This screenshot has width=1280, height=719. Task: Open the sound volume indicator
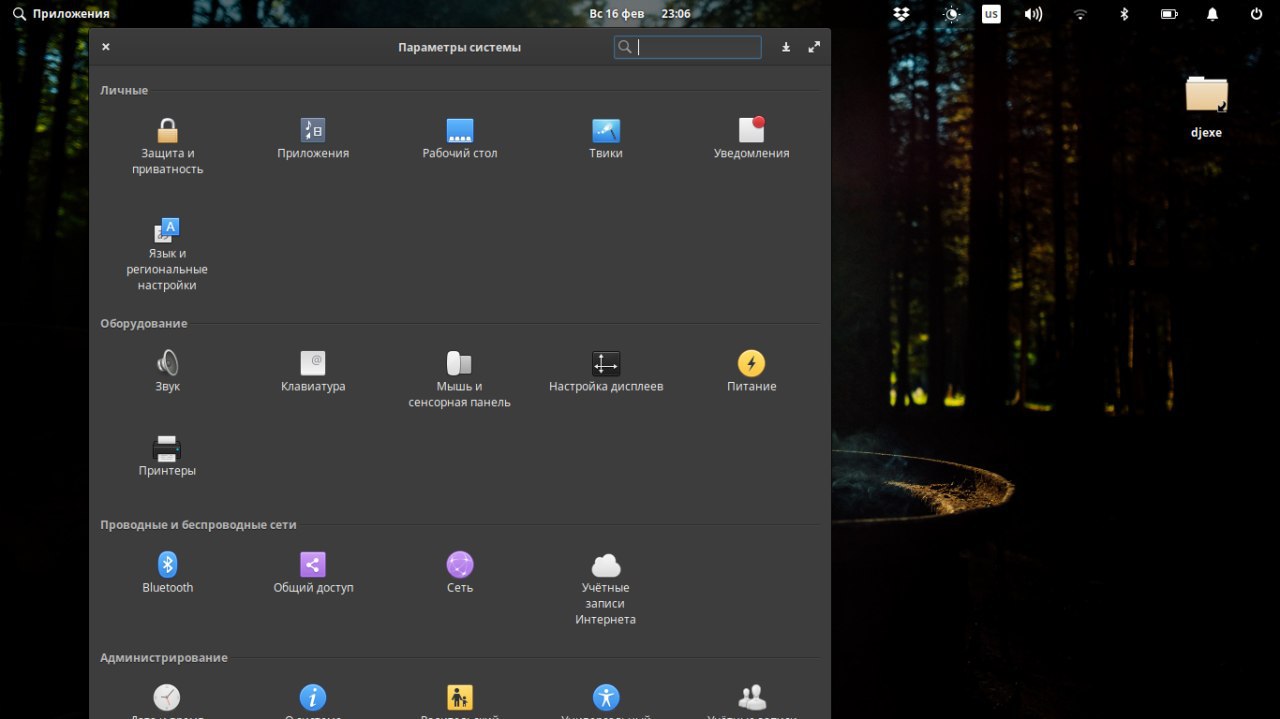1034,14
